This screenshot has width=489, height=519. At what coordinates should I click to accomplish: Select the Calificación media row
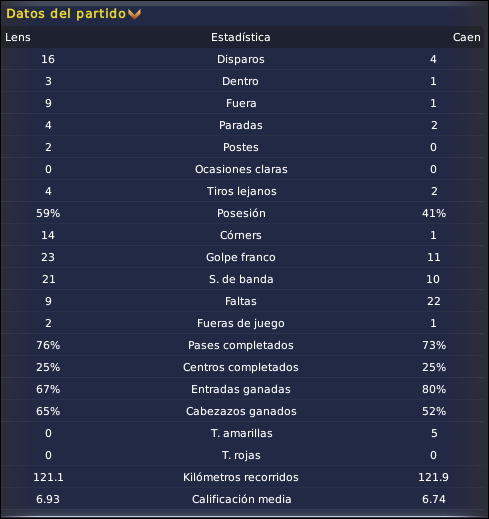coord(242,499)
